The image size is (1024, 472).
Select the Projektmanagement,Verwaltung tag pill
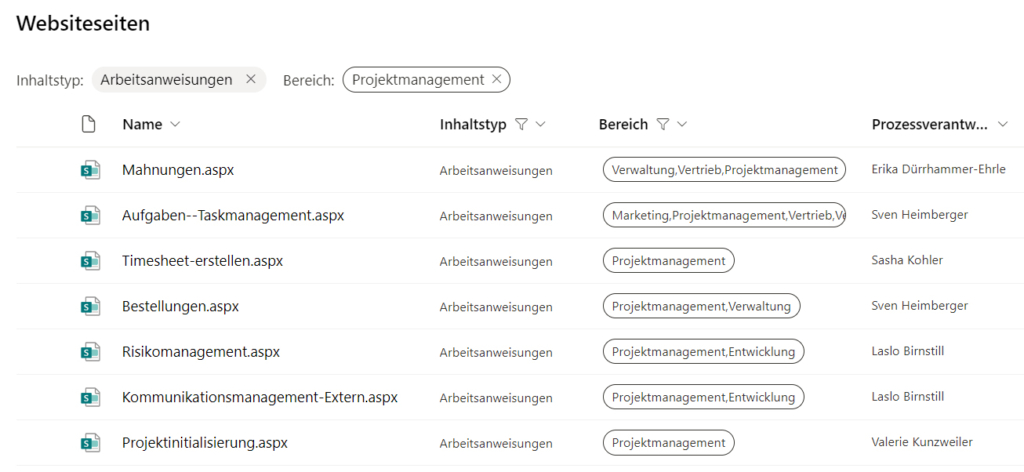coord(701,306)
